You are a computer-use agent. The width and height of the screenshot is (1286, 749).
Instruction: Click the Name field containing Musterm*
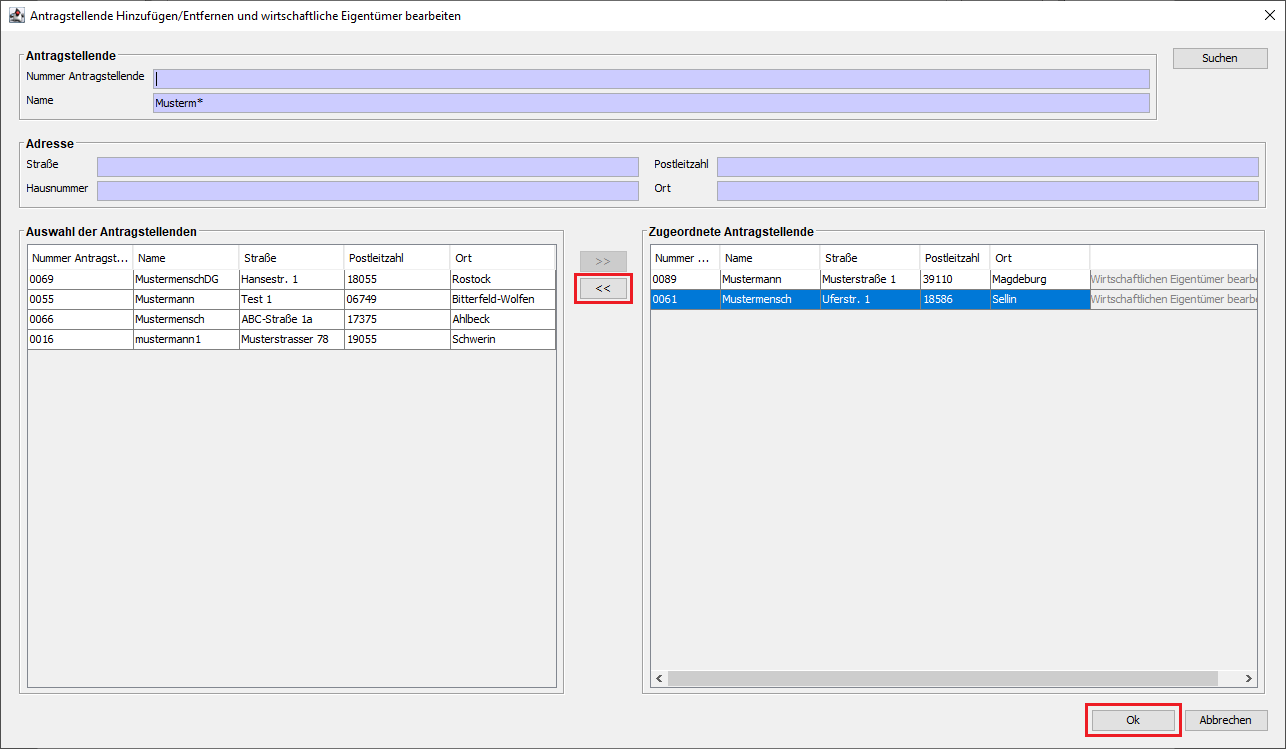pyautogui.click(x=651, y=103)
